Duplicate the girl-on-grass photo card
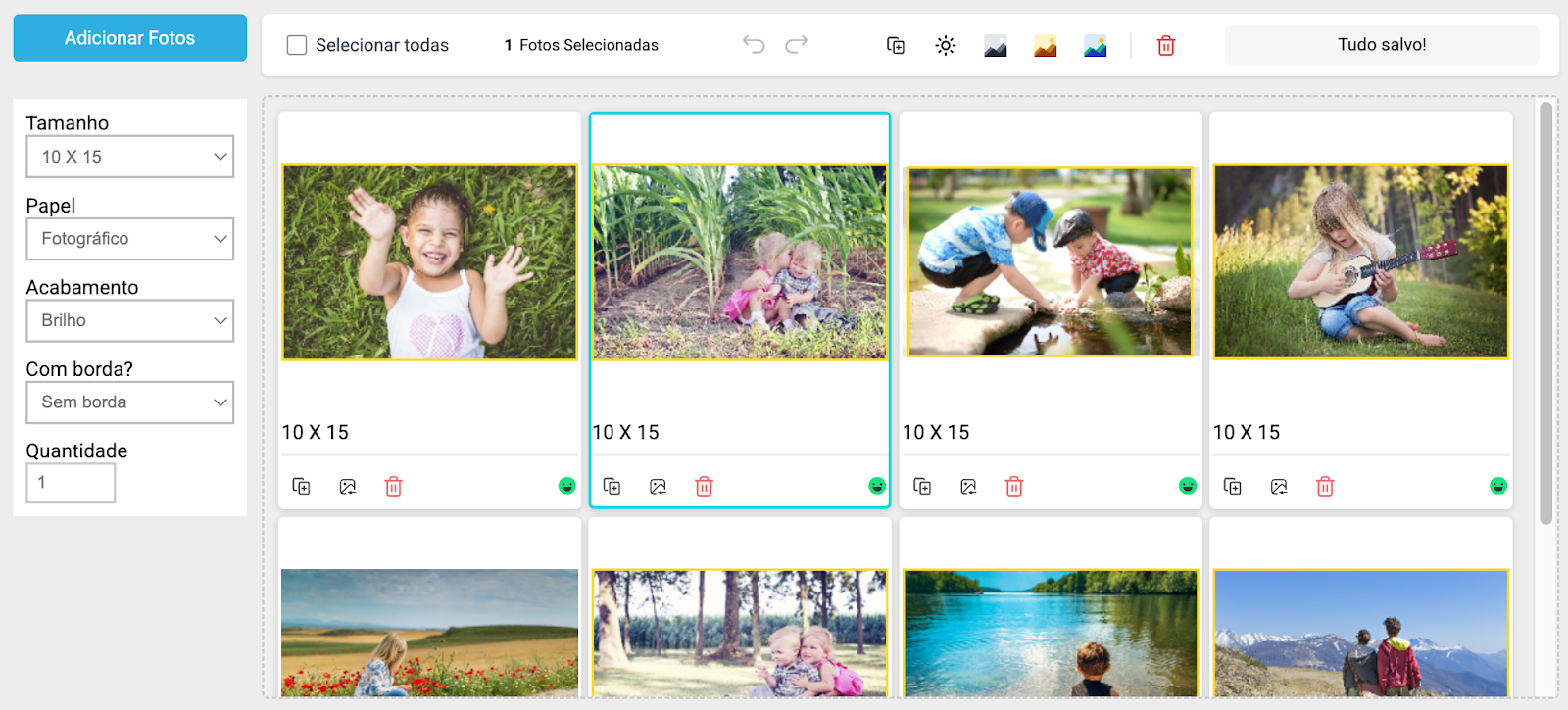 tap(302, 487)
